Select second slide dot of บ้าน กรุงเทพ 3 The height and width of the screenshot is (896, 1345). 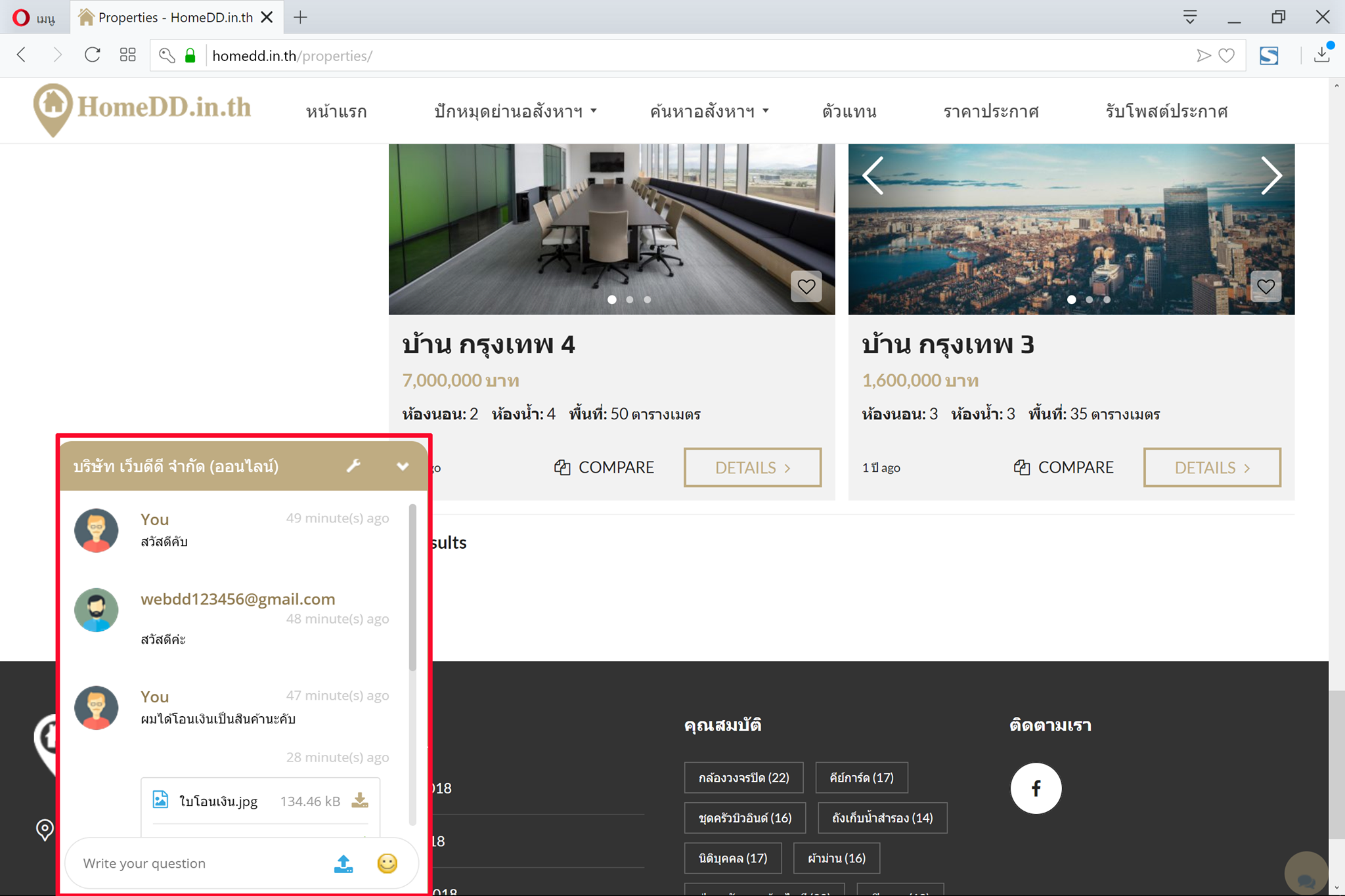pos(1090,299)
